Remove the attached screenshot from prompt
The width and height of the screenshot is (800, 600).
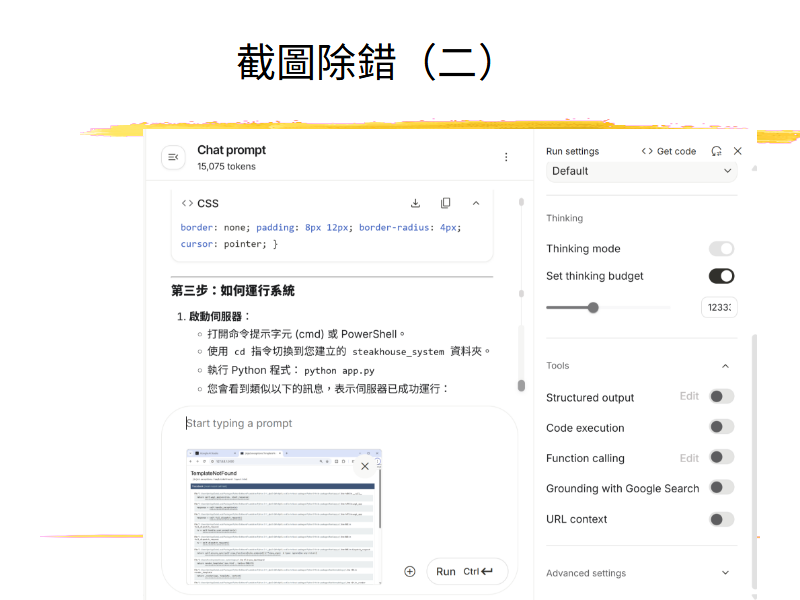click(x=365, y=466)
